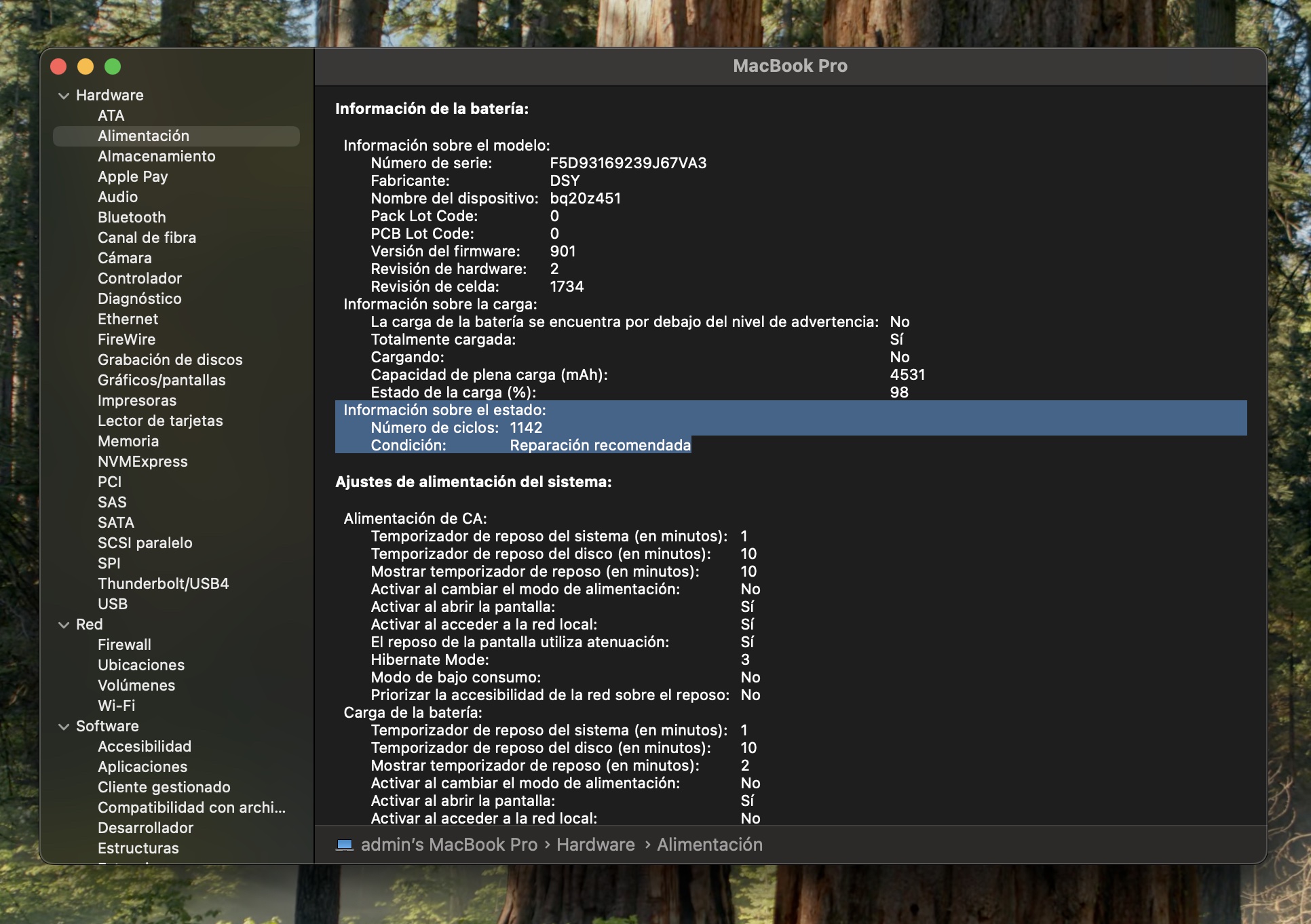Select Almacenamiento in the sidebar
The image size is (1311, 924).
tap(156, 156)
